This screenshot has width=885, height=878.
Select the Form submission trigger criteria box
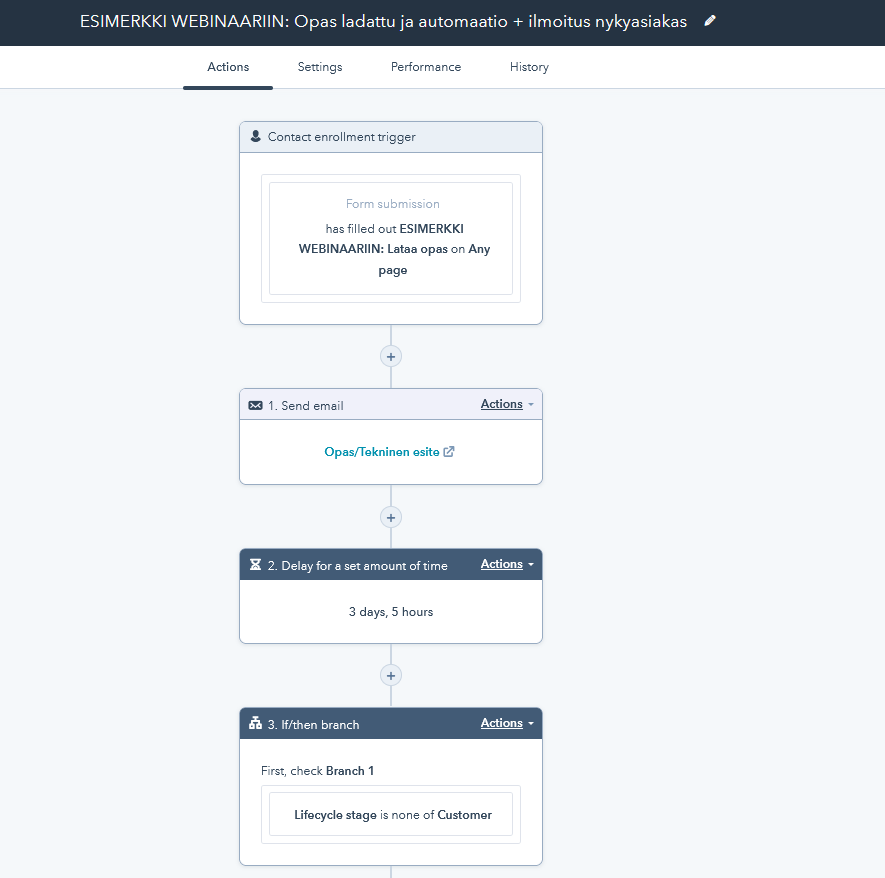(391, 238)
